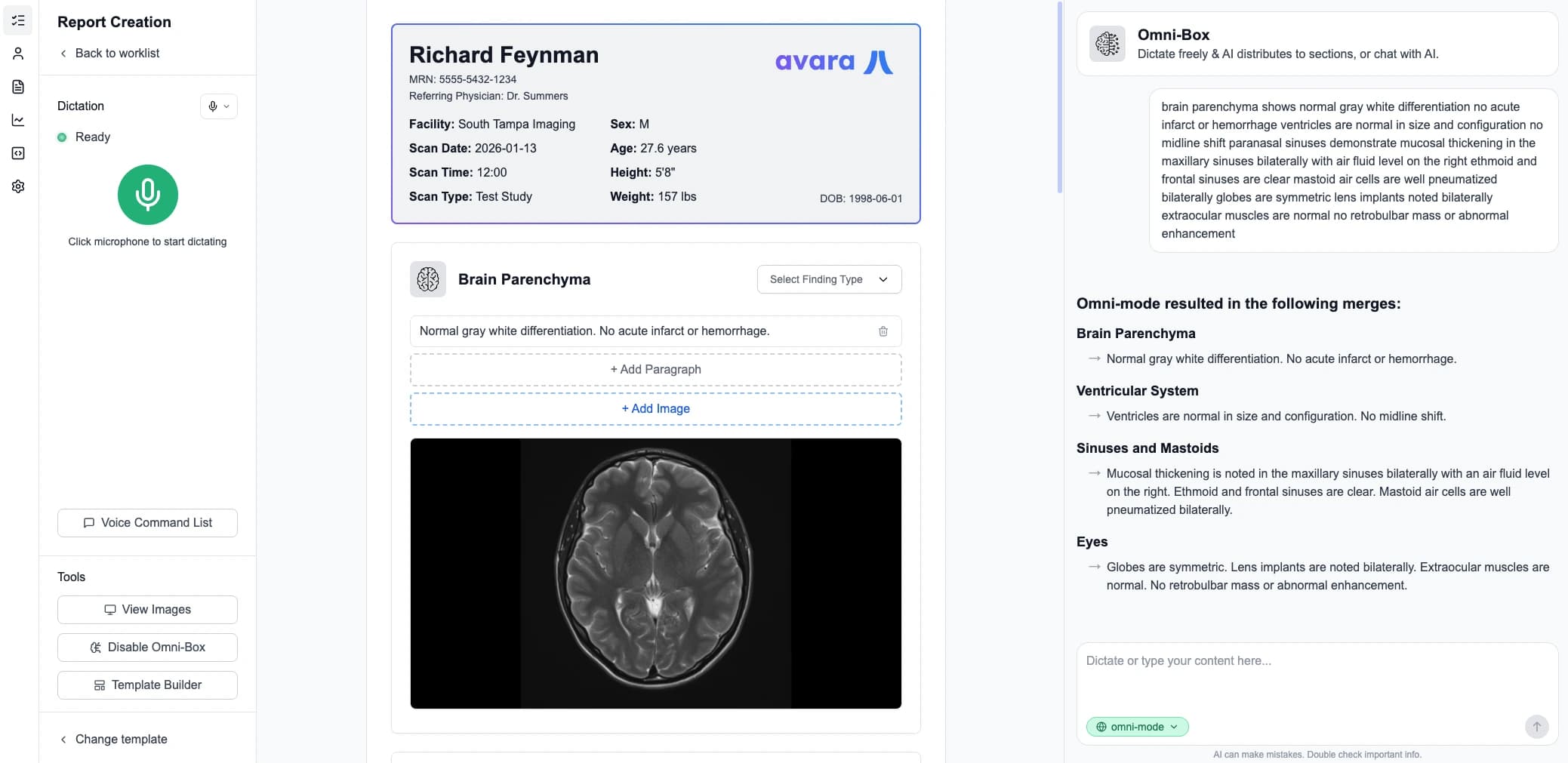Open the documents icon in sidebar
Screen dimensions: 1568x763
(19, 86)
